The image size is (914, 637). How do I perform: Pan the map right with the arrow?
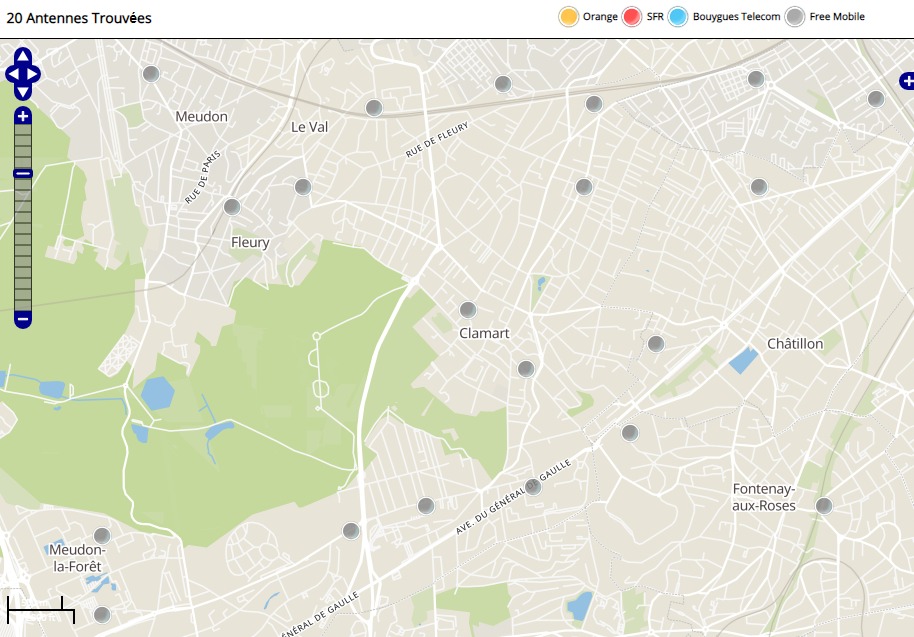pyautogui.click(x=34, y=74)
